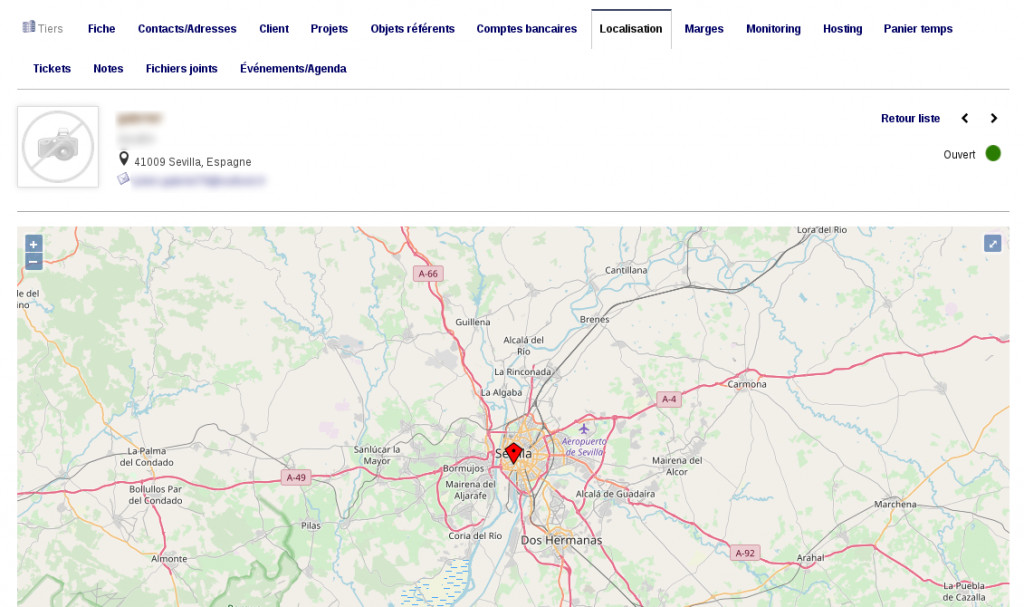Click the A-4 road badge on the map

click(x=669, y=399)
